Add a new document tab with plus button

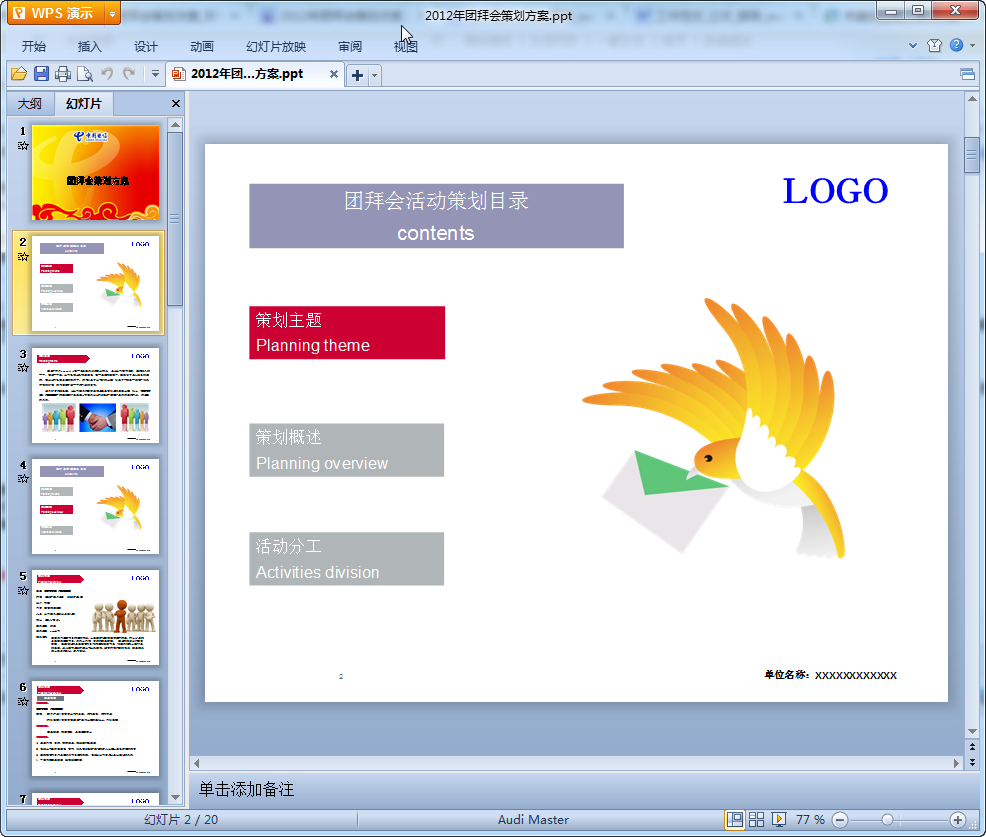pos(357,75)
